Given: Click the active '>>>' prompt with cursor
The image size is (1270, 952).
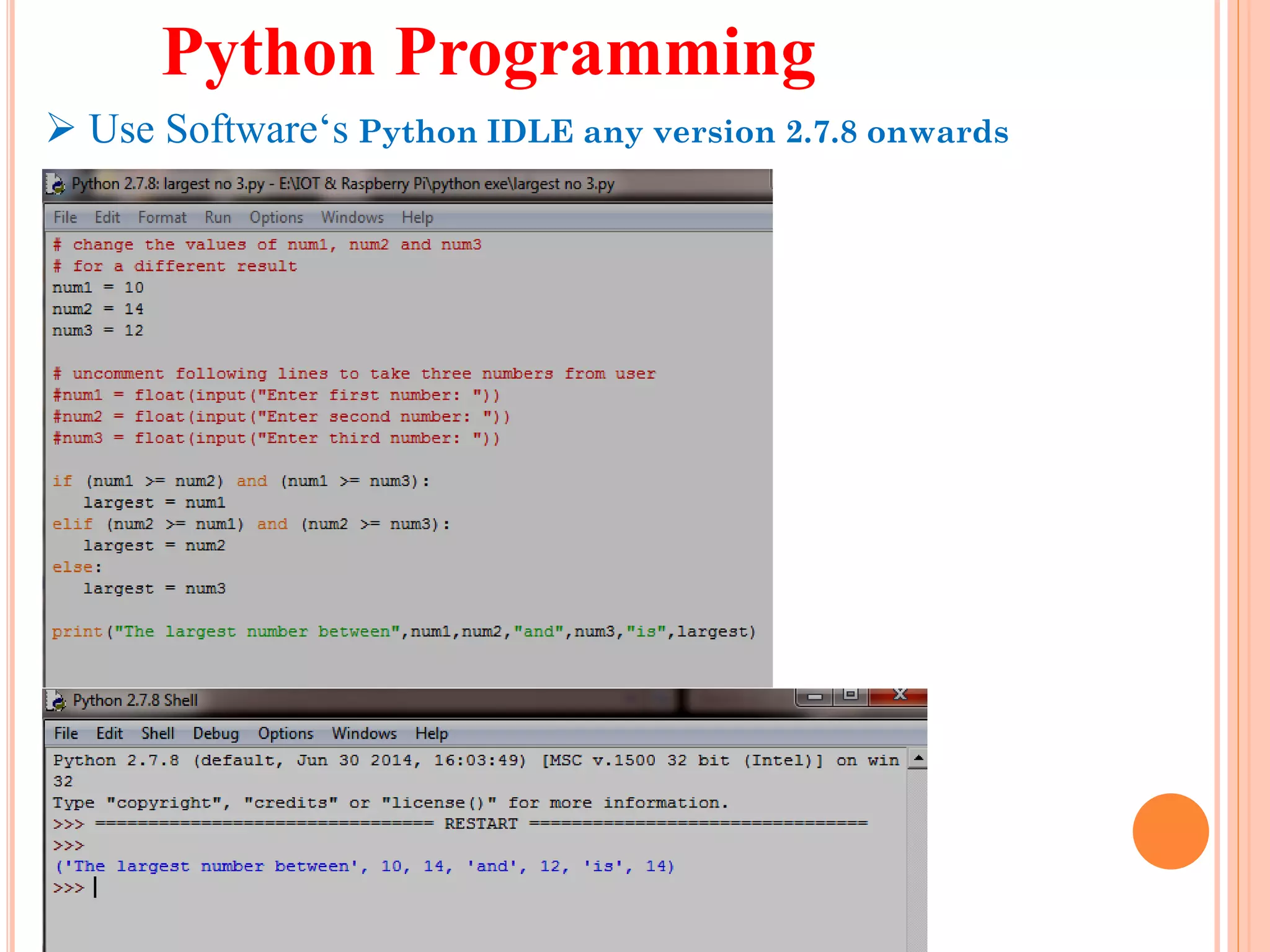Looking at the screenshot, I should [x=74, y=888].
